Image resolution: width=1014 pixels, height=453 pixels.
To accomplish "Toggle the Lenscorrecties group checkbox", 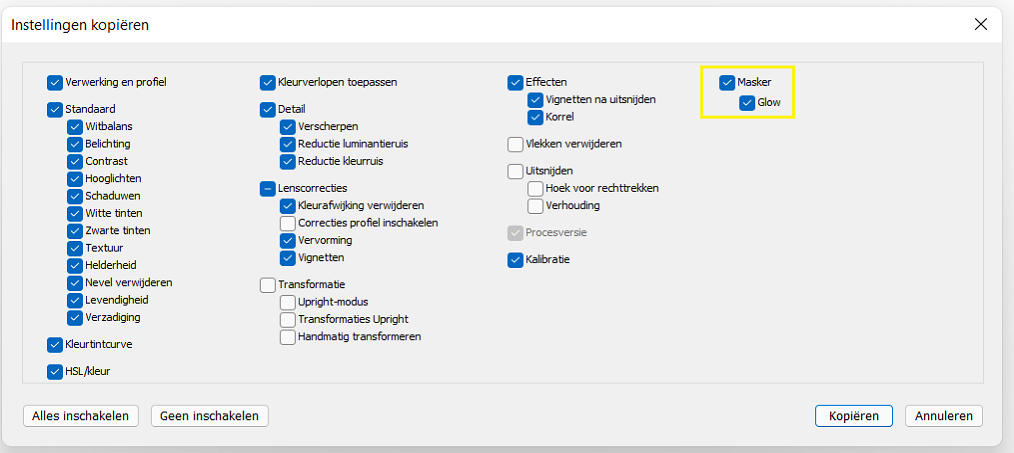I will [268, 188].
